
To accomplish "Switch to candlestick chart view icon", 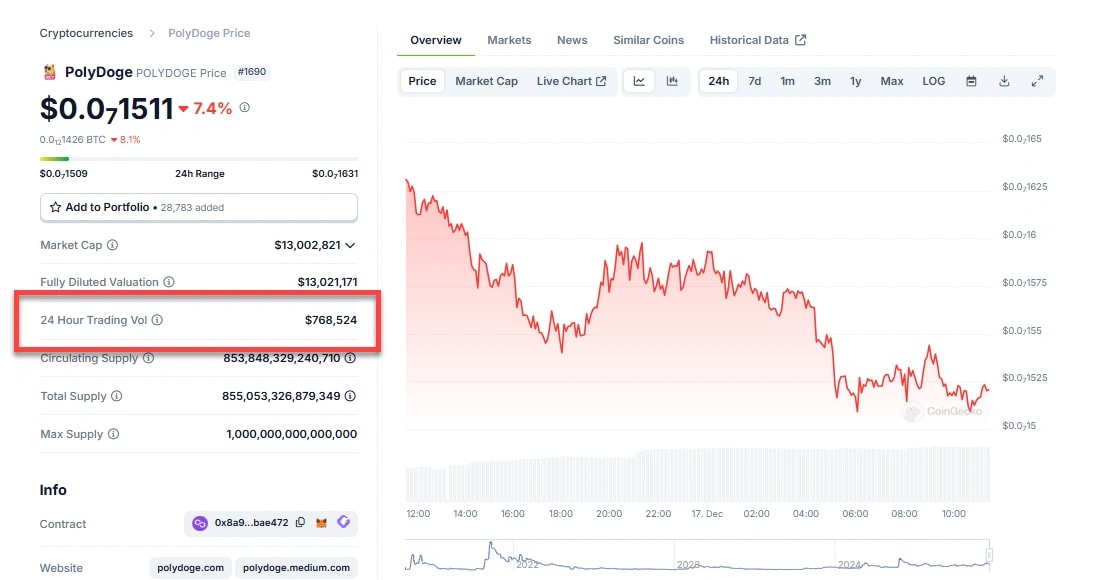I will (x=672, y=81).
